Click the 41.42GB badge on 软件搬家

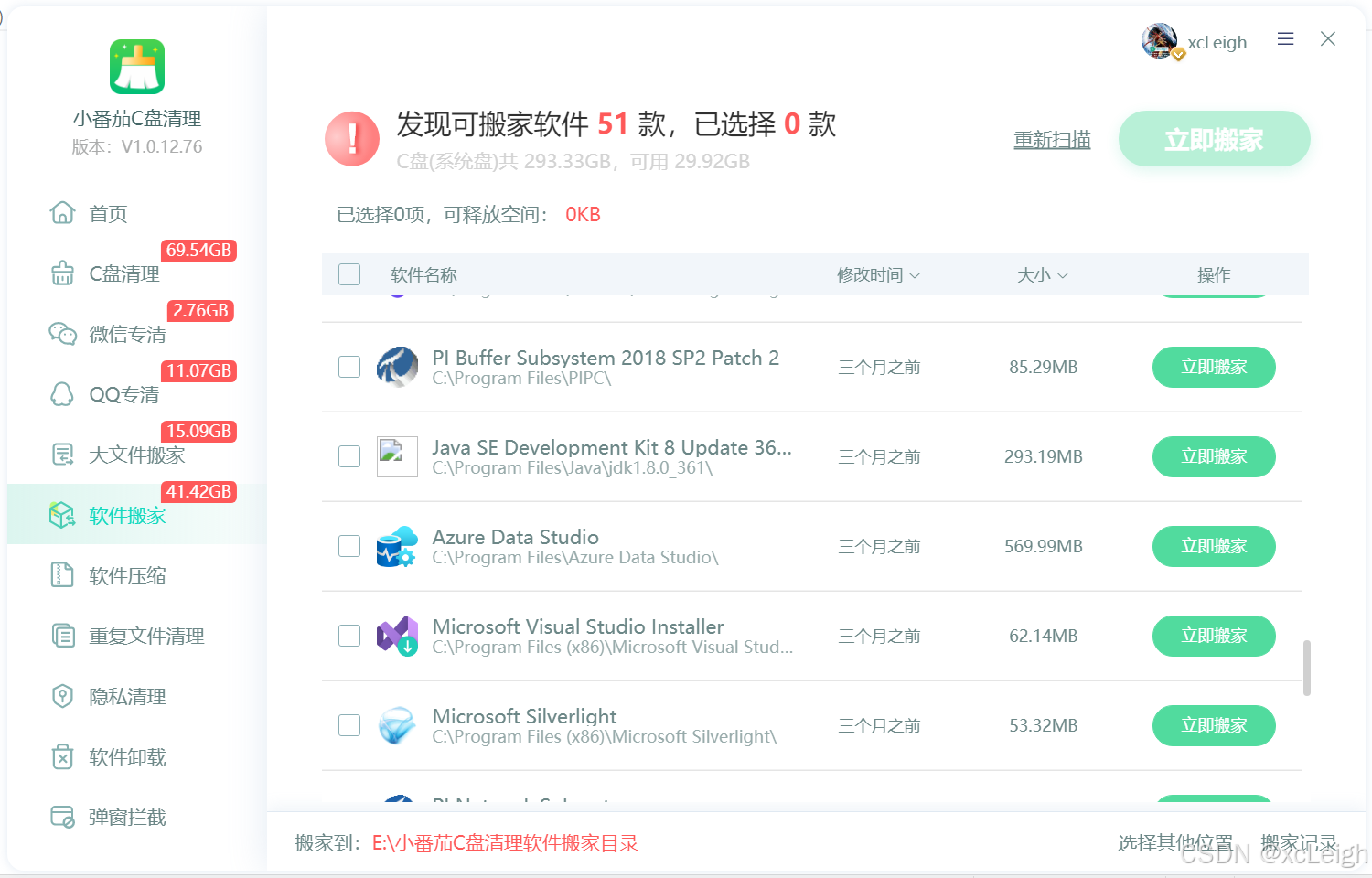(198, 491)
